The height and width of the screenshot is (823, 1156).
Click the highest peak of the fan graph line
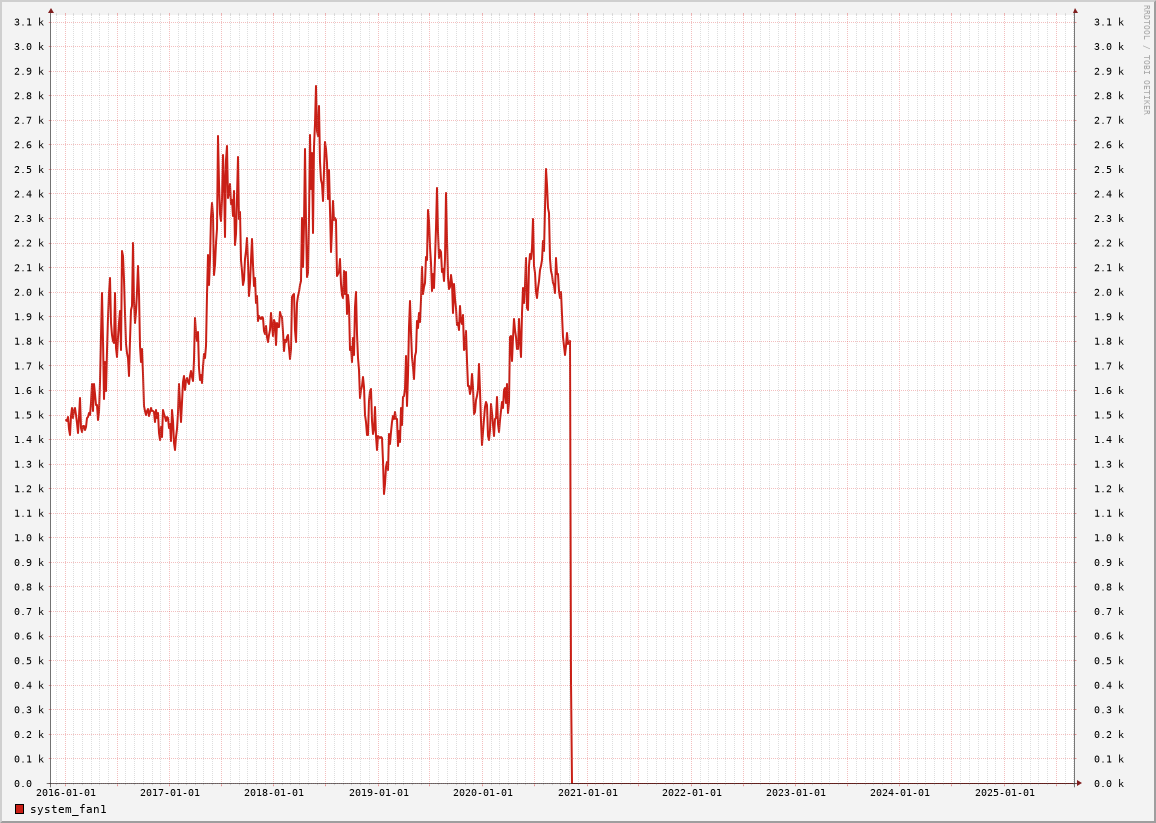click(316, 87)
